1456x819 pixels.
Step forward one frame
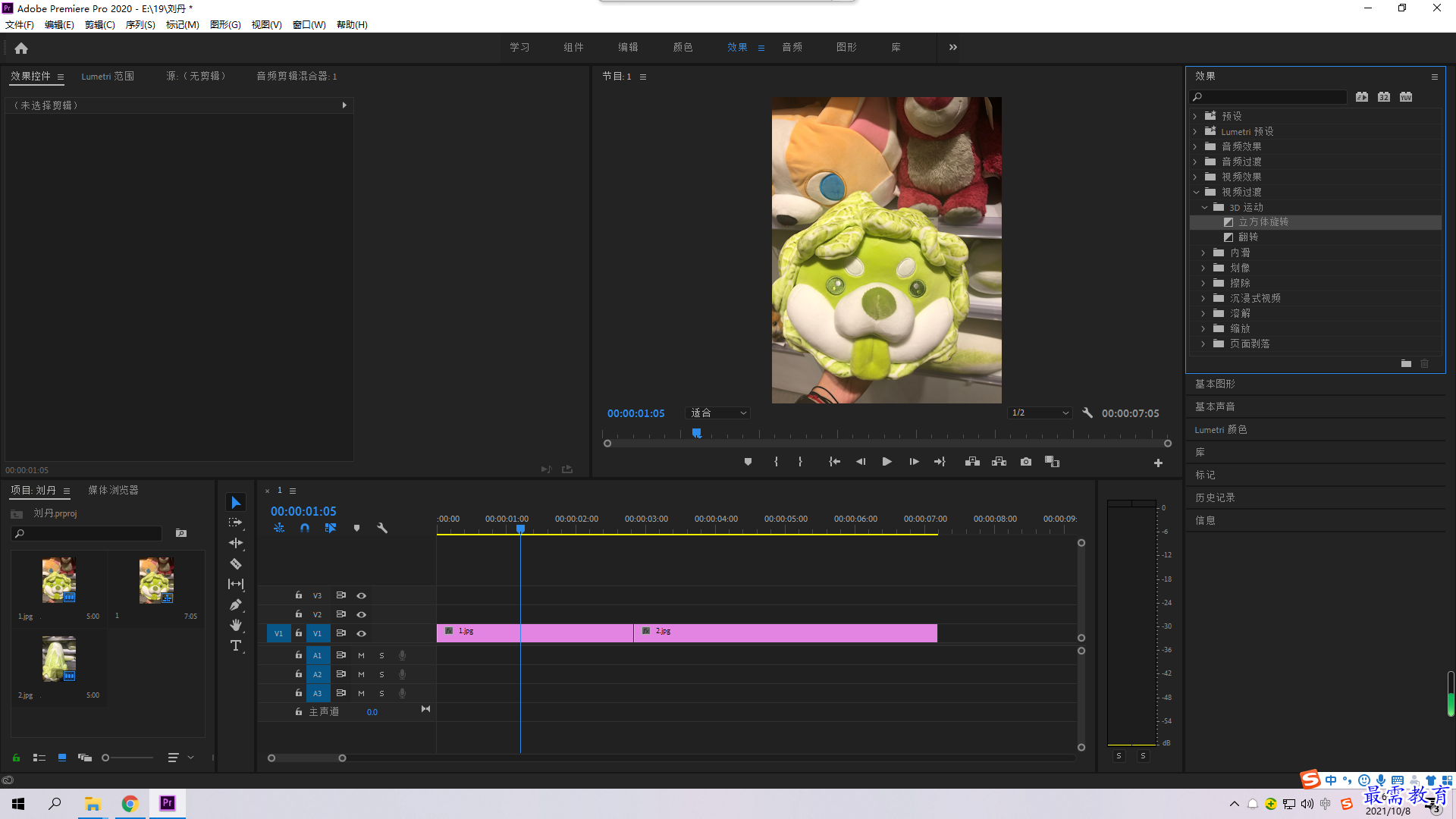[914, 462]
